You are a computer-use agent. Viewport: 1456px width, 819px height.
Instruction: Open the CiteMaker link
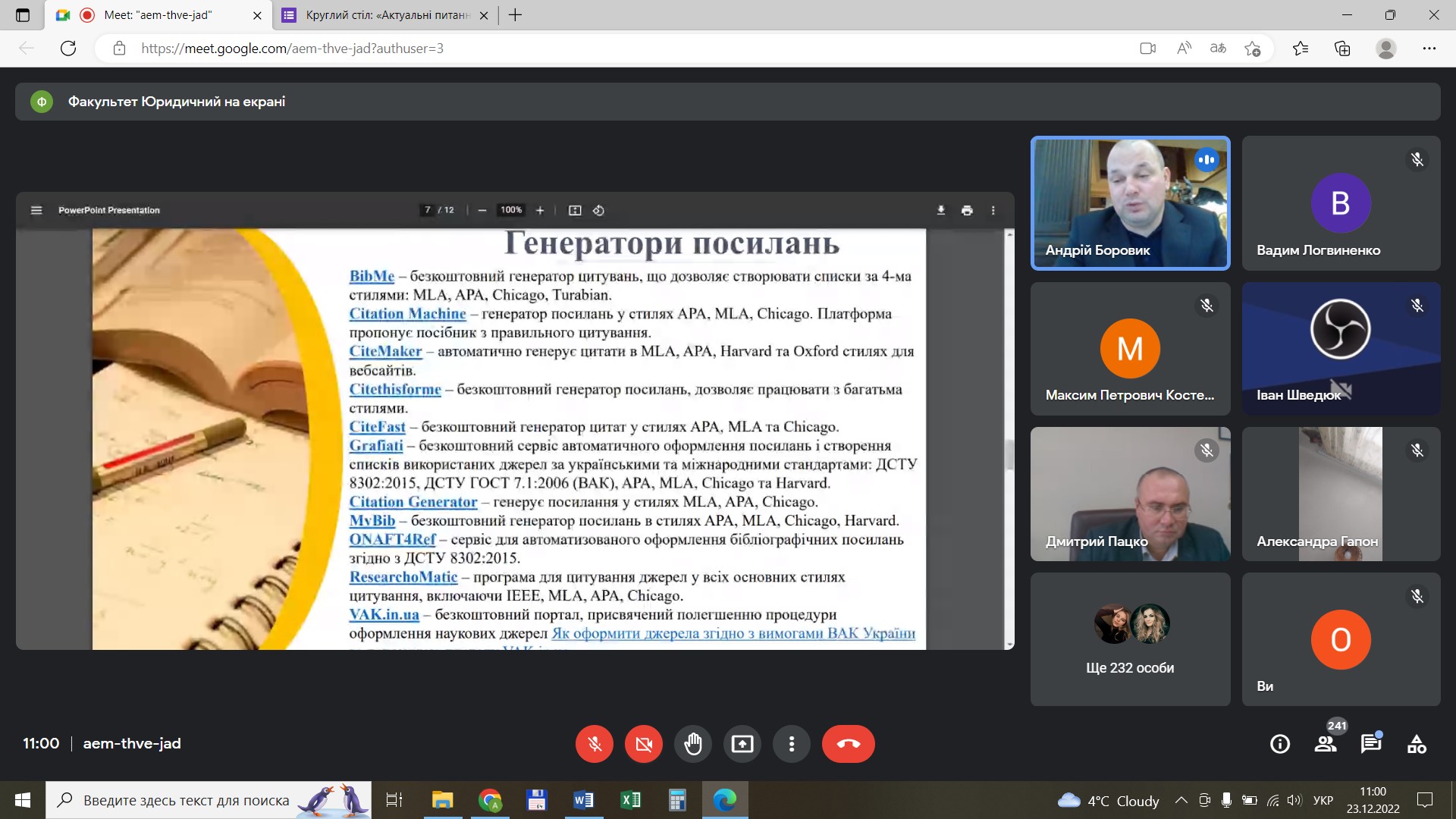pos(385,351)
